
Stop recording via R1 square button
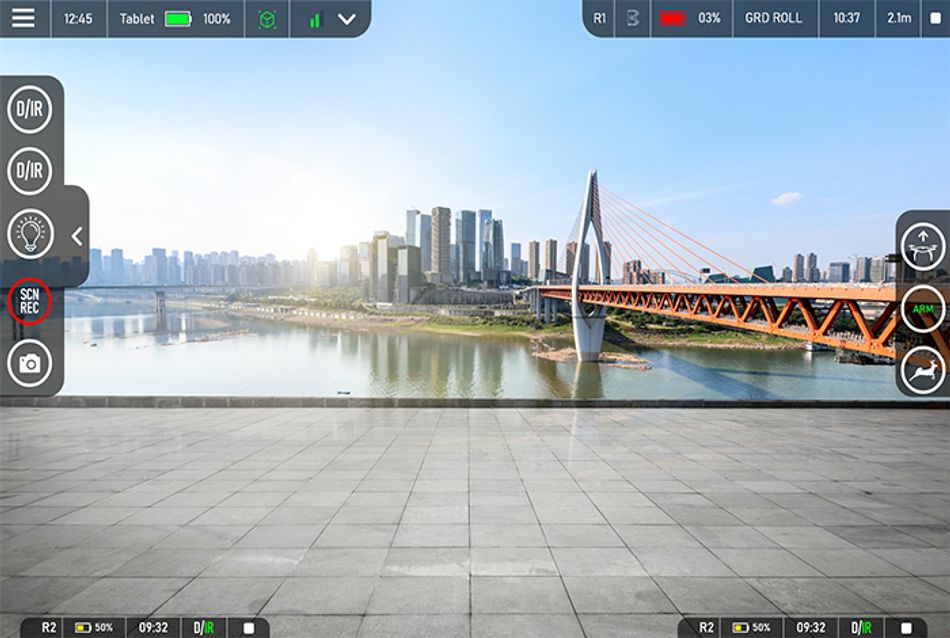[x=935, y=18]
